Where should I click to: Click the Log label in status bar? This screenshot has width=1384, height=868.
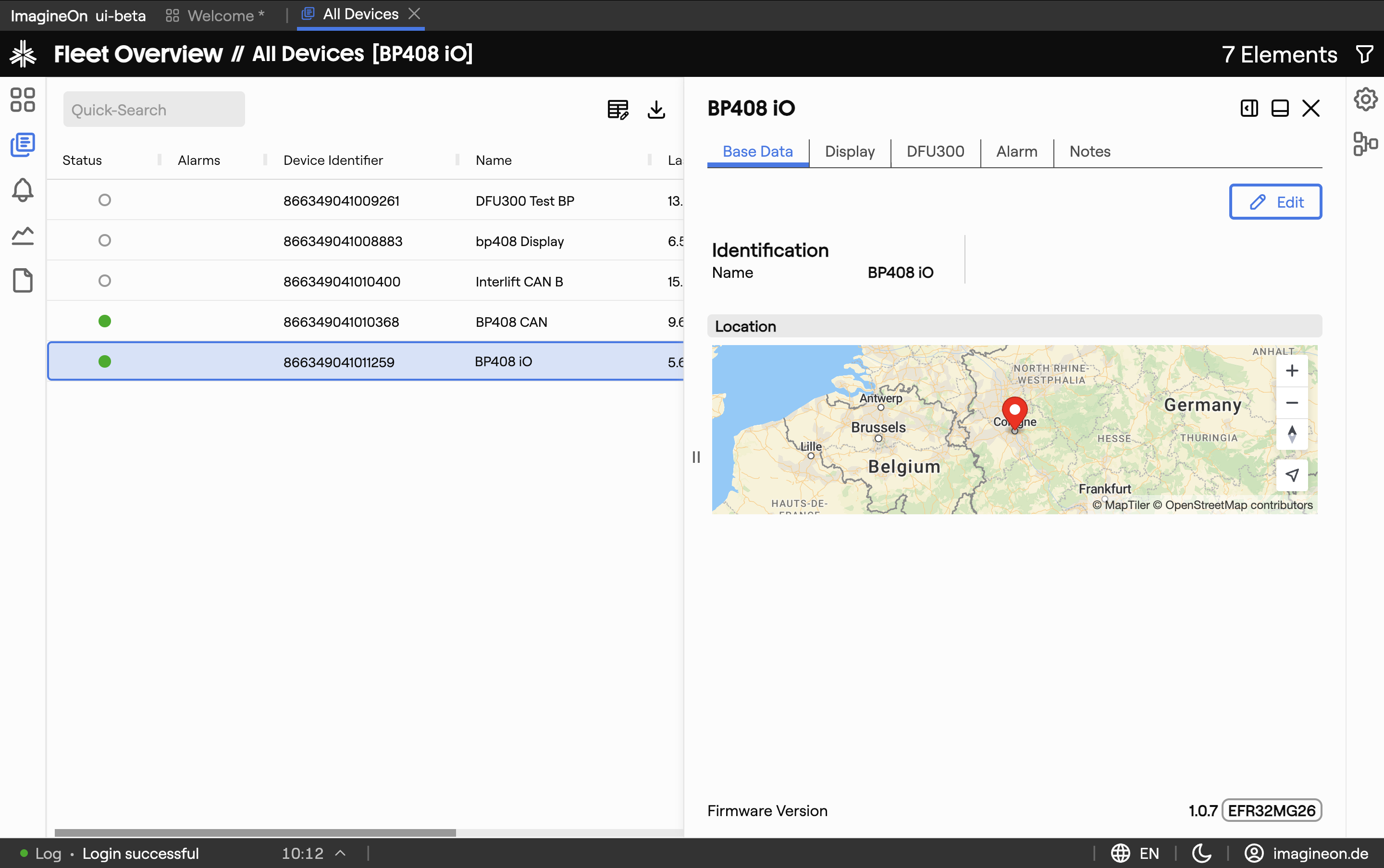[x=48, y=854]
